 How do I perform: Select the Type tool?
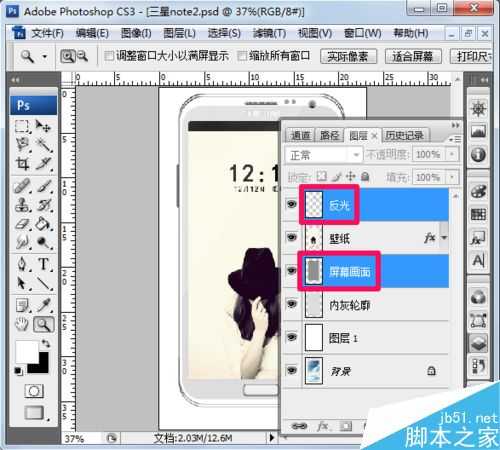43,264
